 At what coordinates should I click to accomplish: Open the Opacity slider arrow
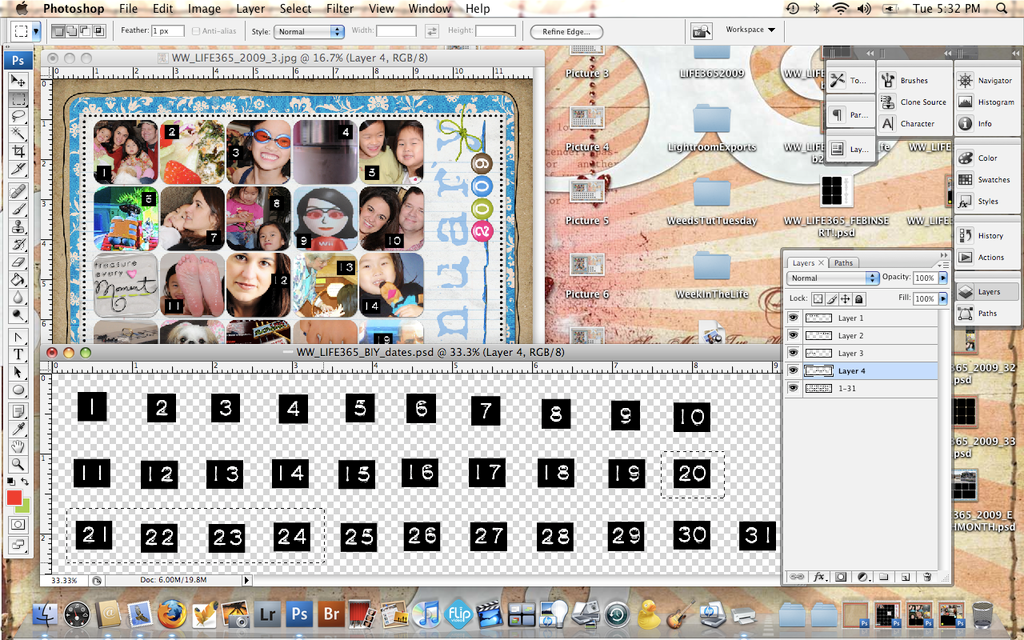[x=942, y=278]
